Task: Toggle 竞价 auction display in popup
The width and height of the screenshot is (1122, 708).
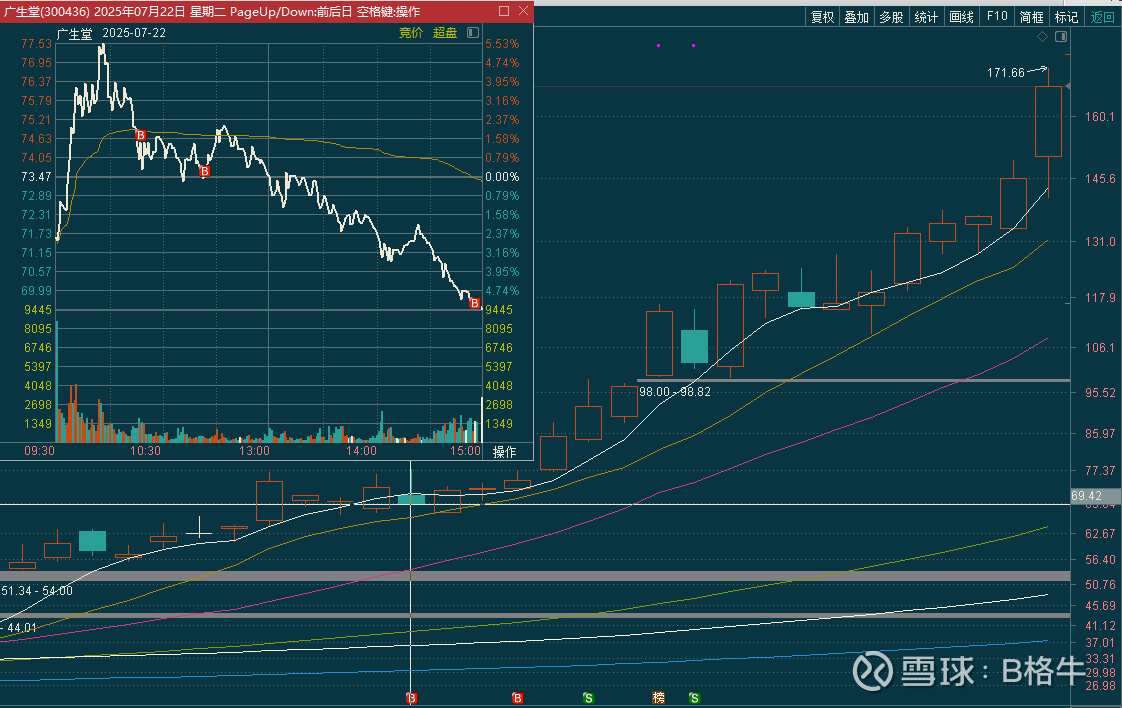Action: (411, 33)
